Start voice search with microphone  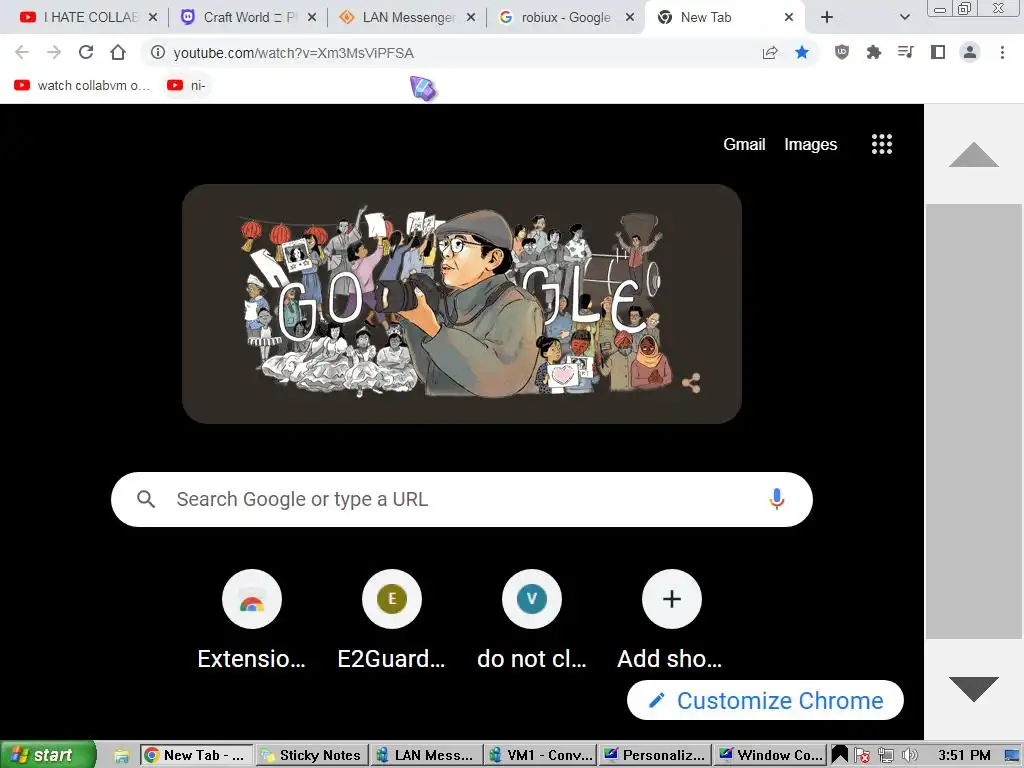pyautogui.click(x=776, y=500)
